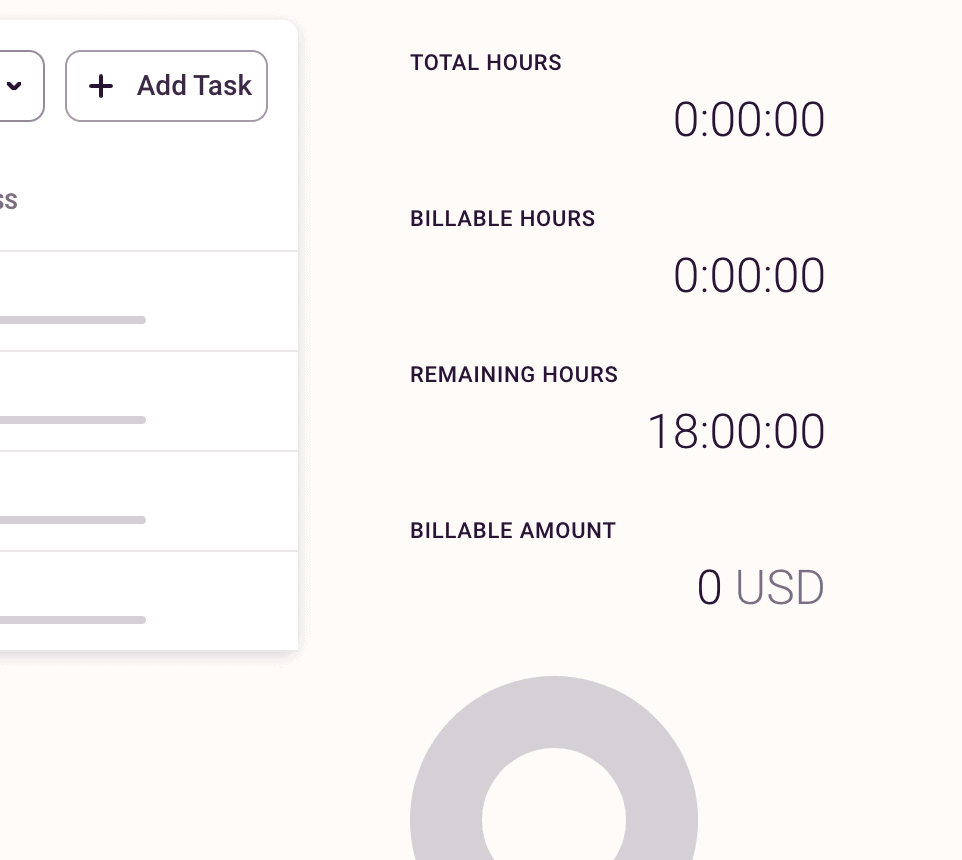Screen dimensions: 962x860
Task: Click the plus icon in Add Task
Action: pyautogui.click(x=101, y=86)
